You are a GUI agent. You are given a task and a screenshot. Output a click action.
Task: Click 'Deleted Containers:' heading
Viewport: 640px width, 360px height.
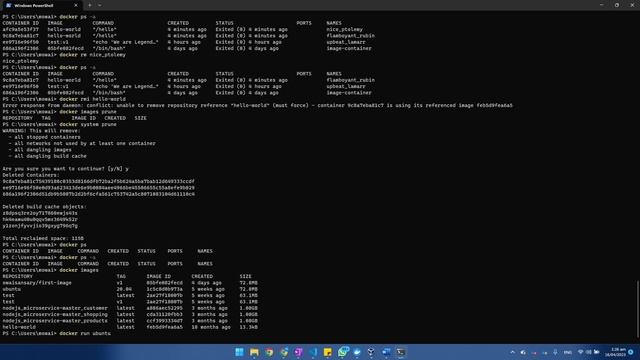click(31, 175)
